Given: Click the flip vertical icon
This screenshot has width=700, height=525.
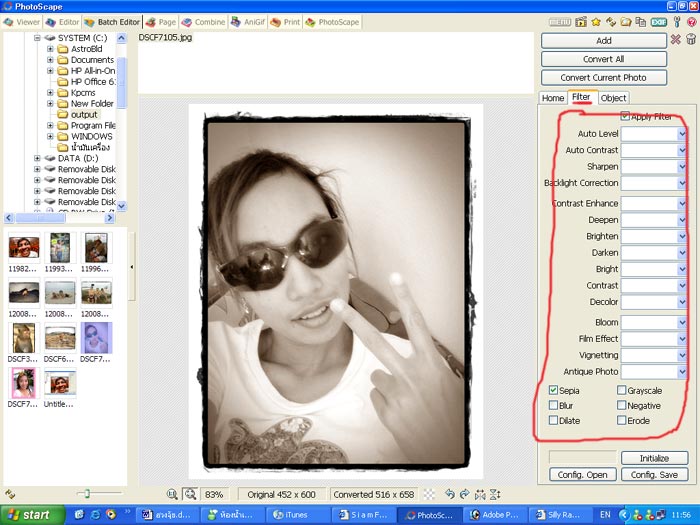Looking at the screenshot, I should tap(495, 494).
